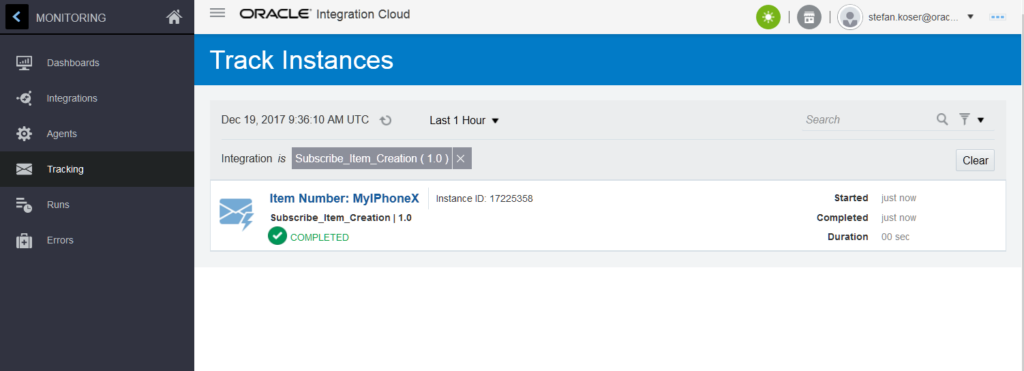
Task: Select Tracking in the sidebar
Action: (65, 169)
